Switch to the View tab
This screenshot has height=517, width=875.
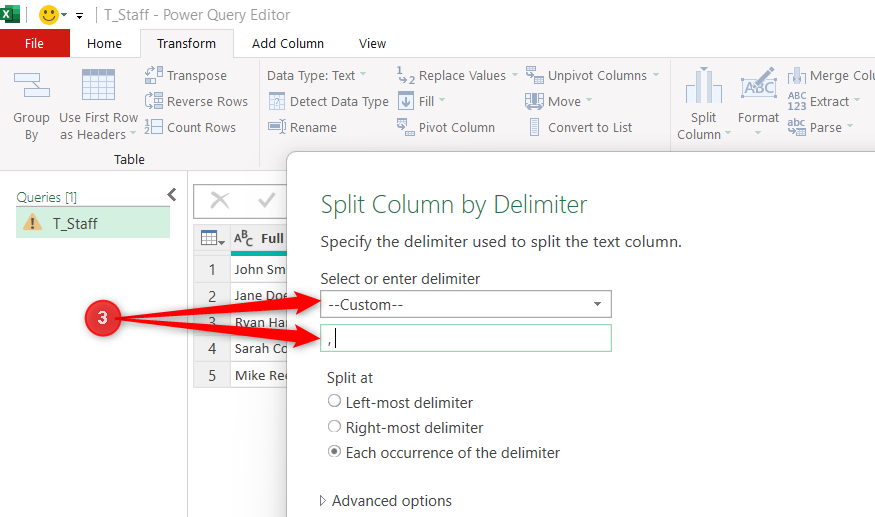[x=372, y=43]
